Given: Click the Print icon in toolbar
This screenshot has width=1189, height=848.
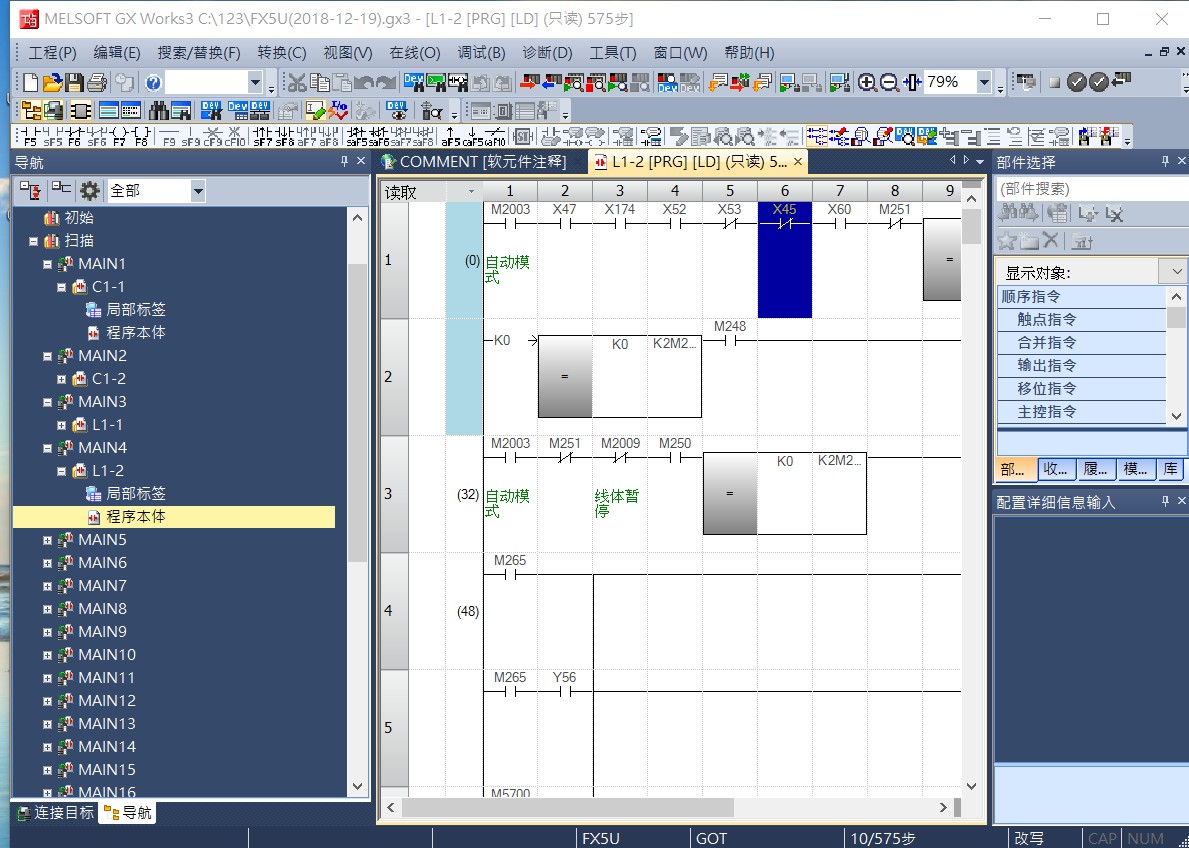Looking at the screenshot, I should point(97,83).
